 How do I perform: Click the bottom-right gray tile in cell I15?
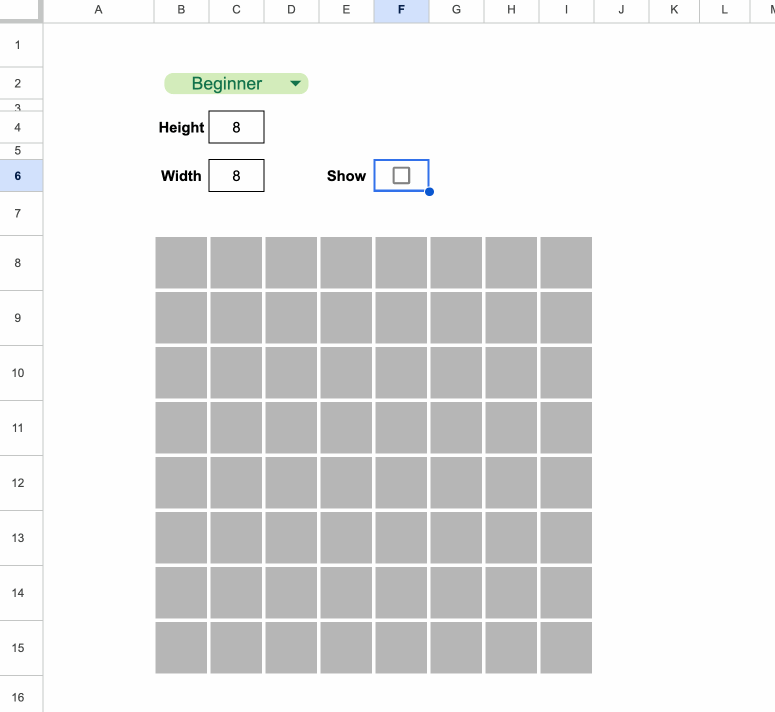(566, 647)
